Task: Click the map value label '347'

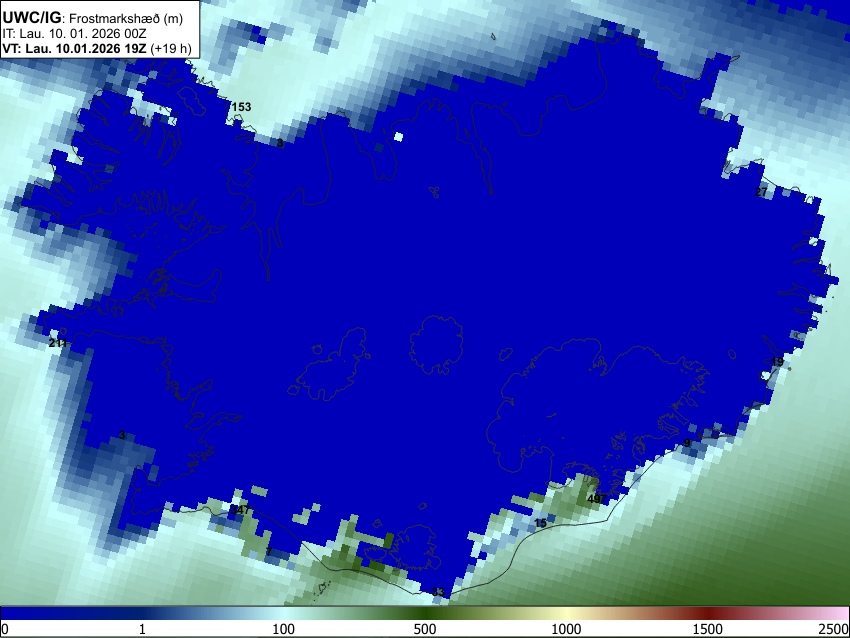Action: coord(240,510)
